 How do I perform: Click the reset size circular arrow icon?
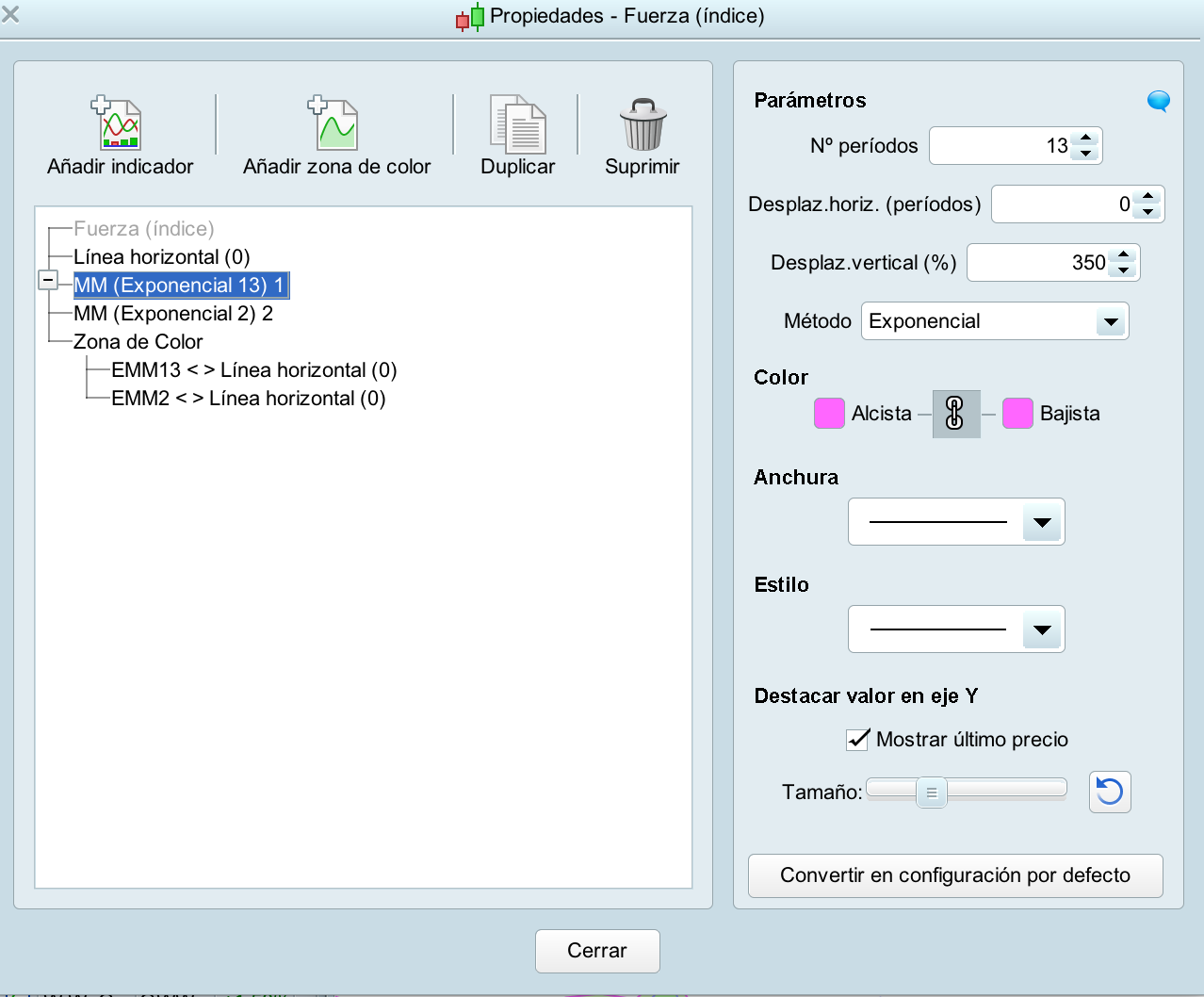coord(1110,792)
